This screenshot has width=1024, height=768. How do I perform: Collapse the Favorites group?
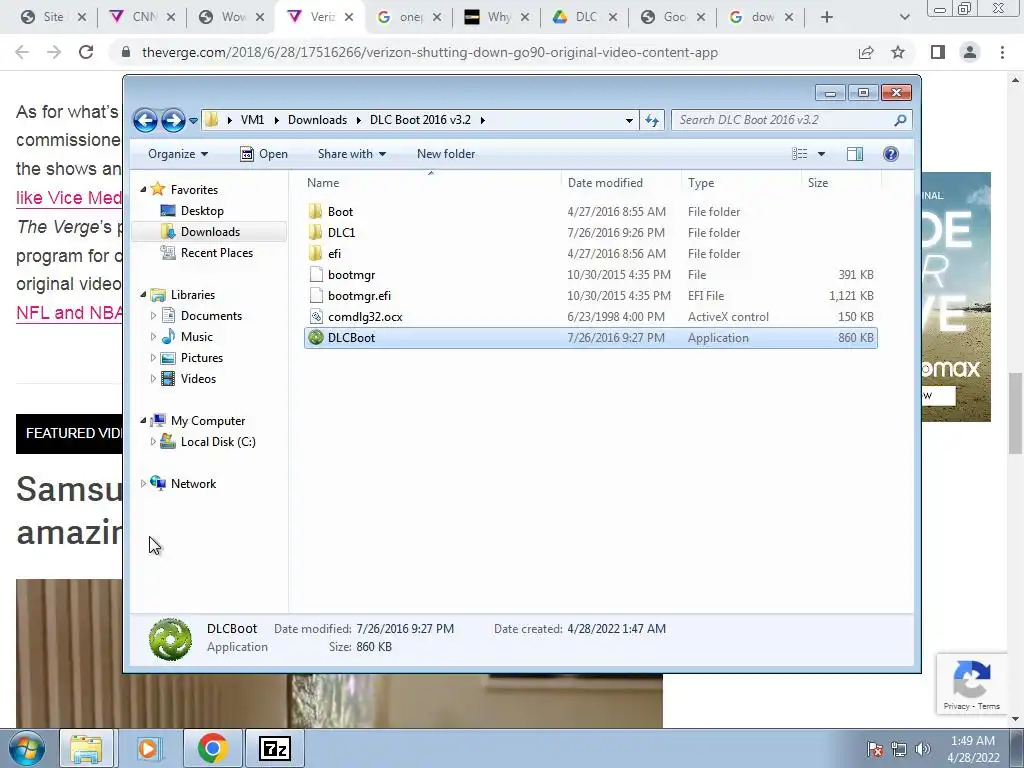coord(144,189)
